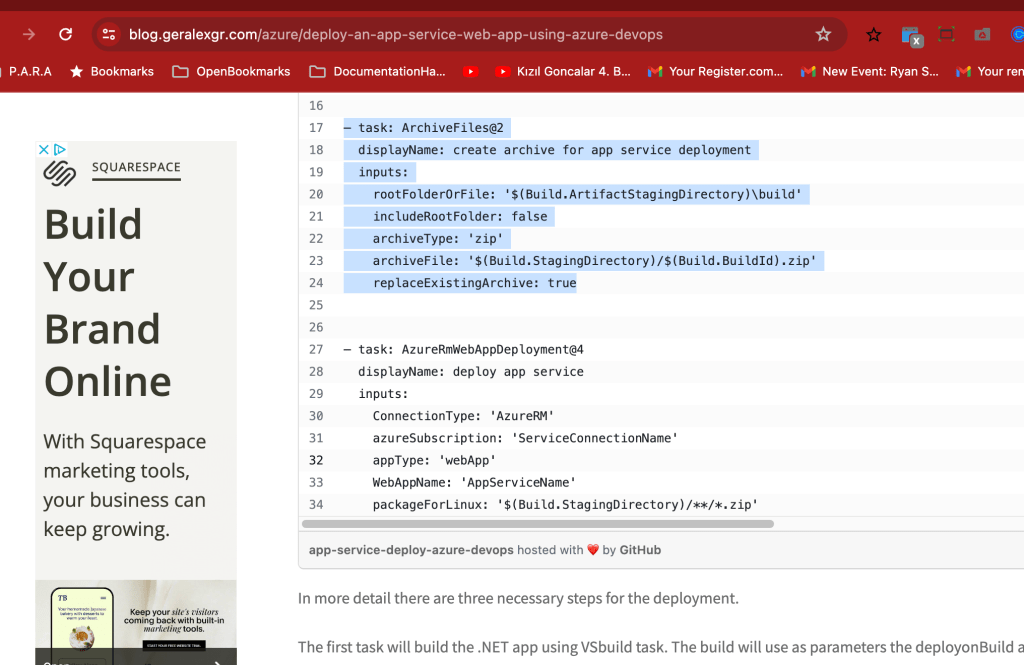Click code line number 17
1024x665 pixels.
click(316, 127)
